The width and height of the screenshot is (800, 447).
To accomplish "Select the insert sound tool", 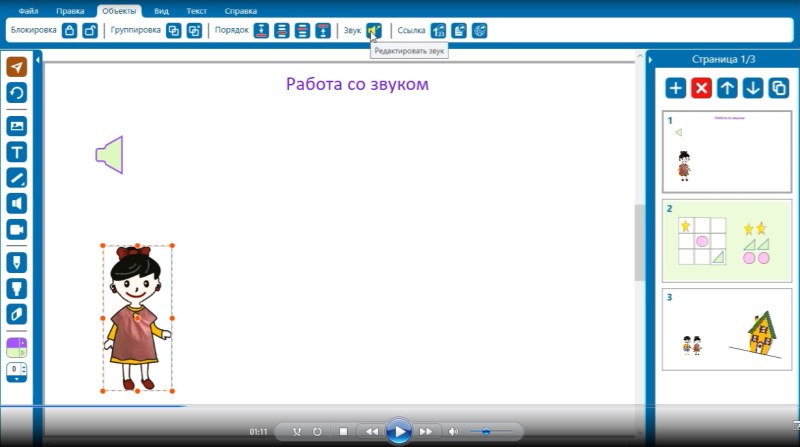I will pyautogui.click(x=17, y=204).
